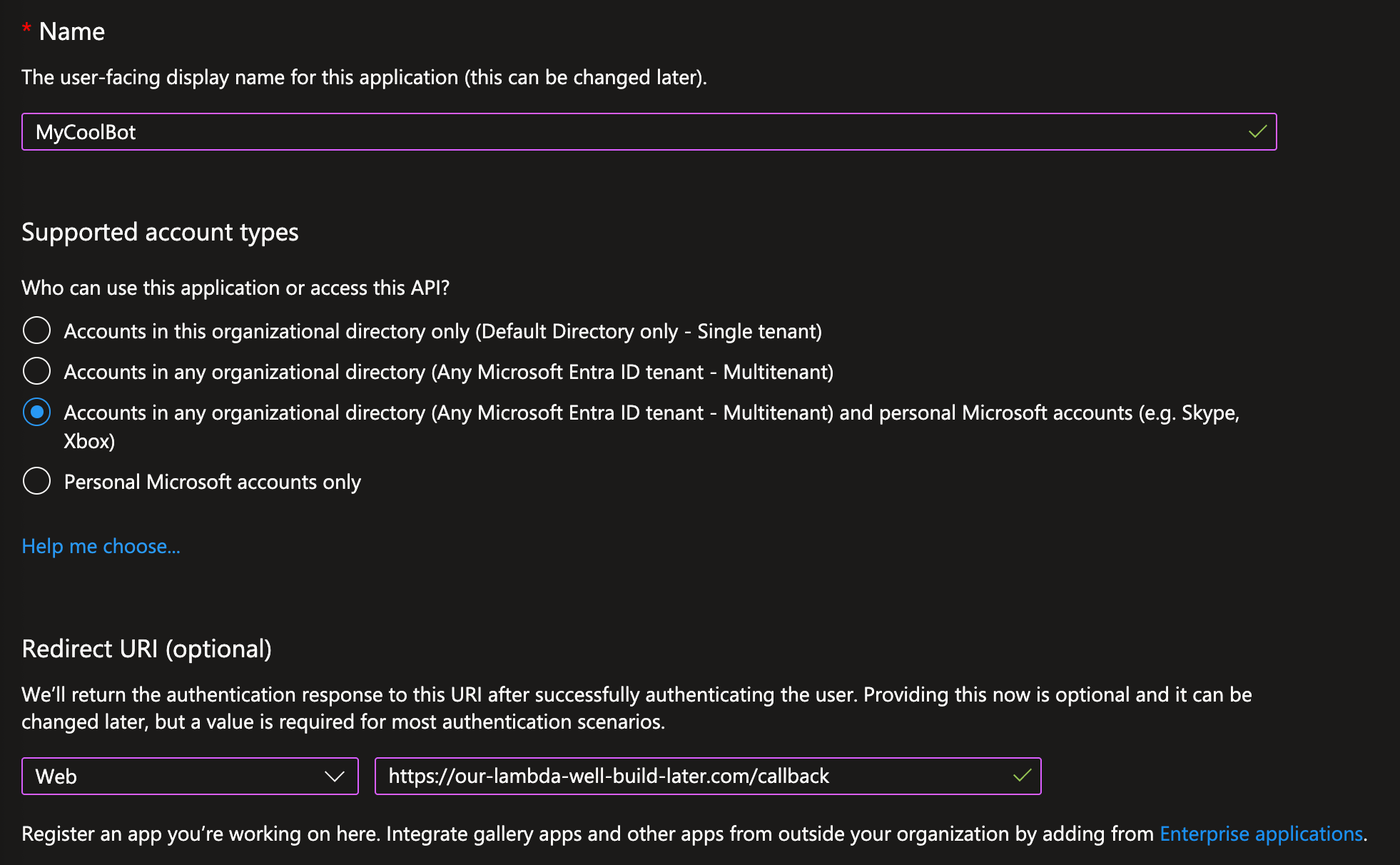Choose Multitenant only radio button
The image size is (1400, 865).
37,372
